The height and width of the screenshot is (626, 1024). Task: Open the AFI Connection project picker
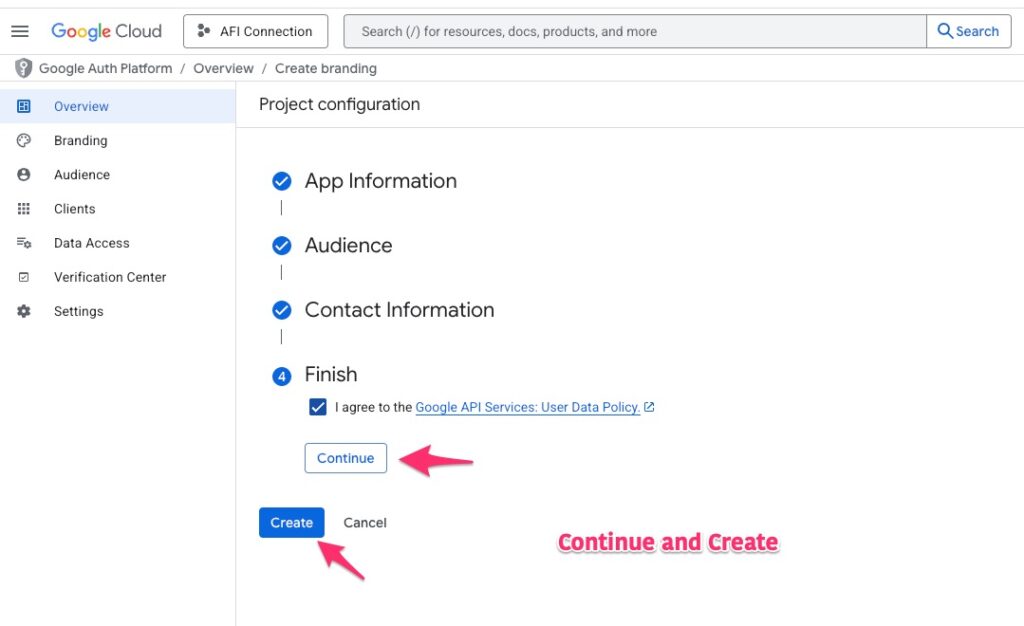pos(256,31)
